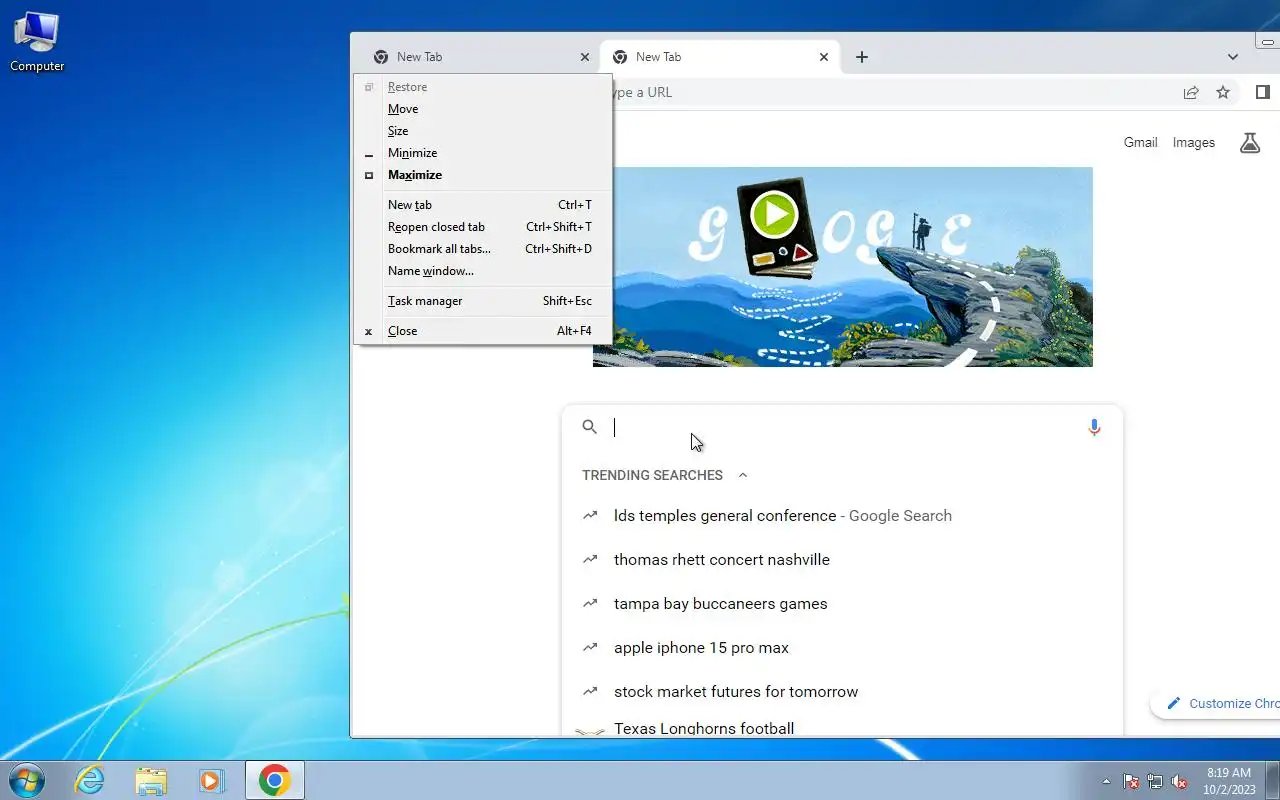Viewport: 1280px width, 800px height.
Task: Open the Images link
Action: [1194, 143]
